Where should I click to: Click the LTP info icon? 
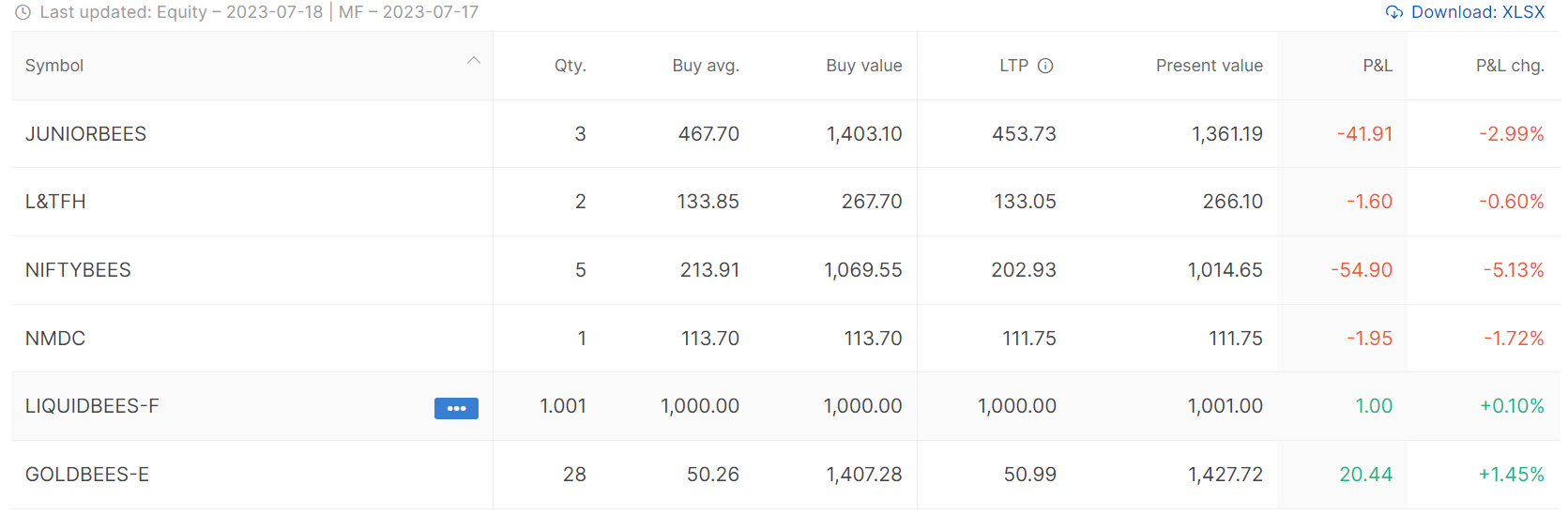click(x=1045, y=66)
